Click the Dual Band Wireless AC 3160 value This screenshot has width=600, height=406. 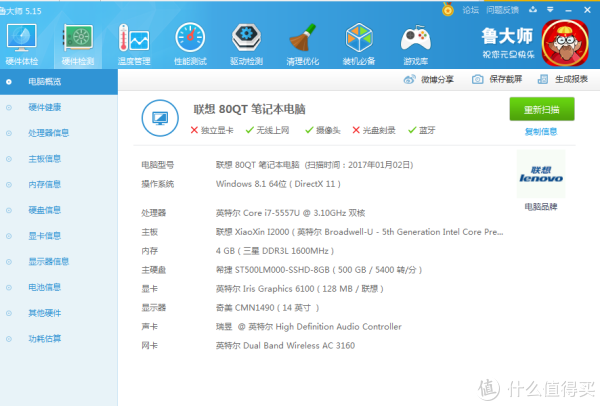[285, 346]
